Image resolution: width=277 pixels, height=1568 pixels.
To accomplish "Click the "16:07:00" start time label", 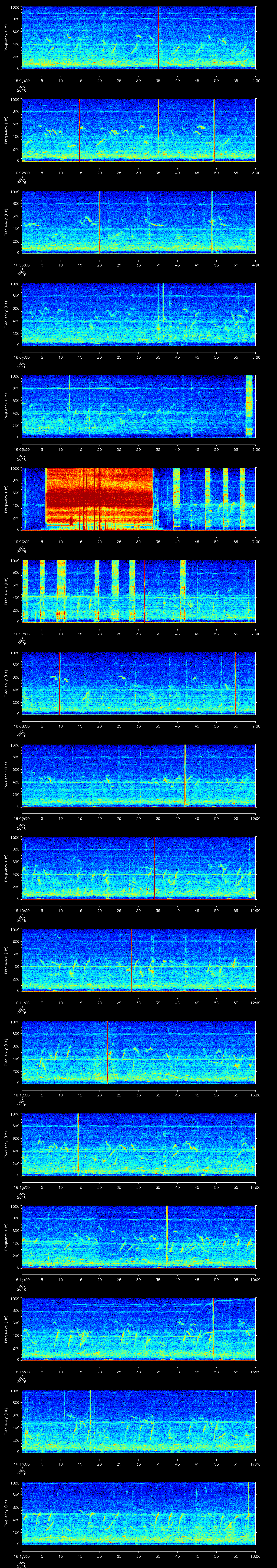I will (x=22, y=634).
